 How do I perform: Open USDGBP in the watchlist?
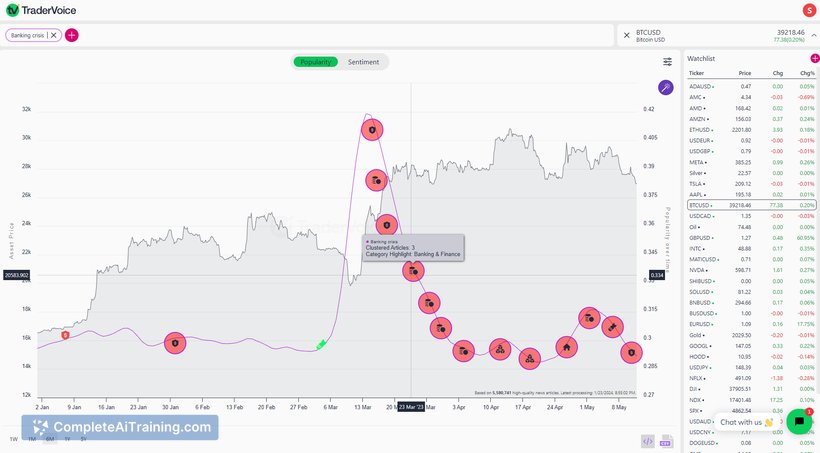[x=751, y=151]
